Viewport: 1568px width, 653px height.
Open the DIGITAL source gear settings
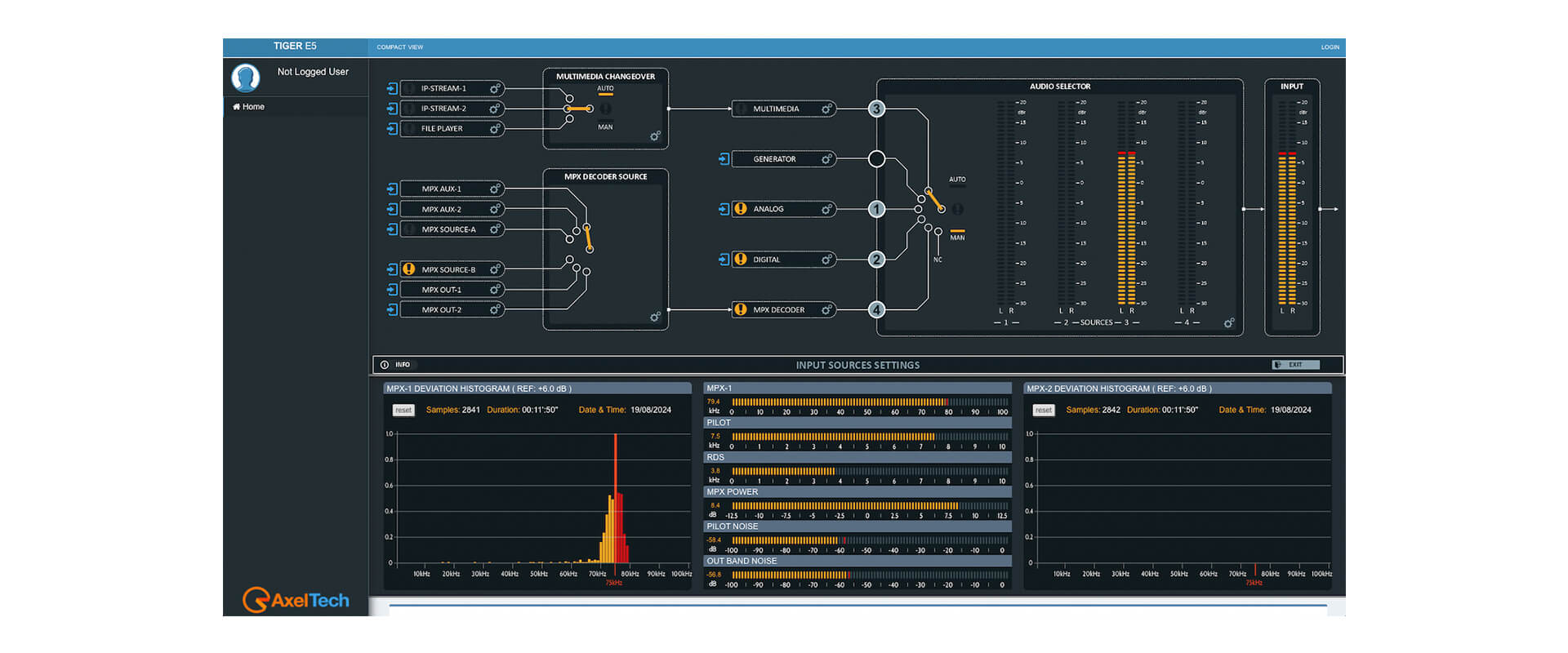point(827,260)
